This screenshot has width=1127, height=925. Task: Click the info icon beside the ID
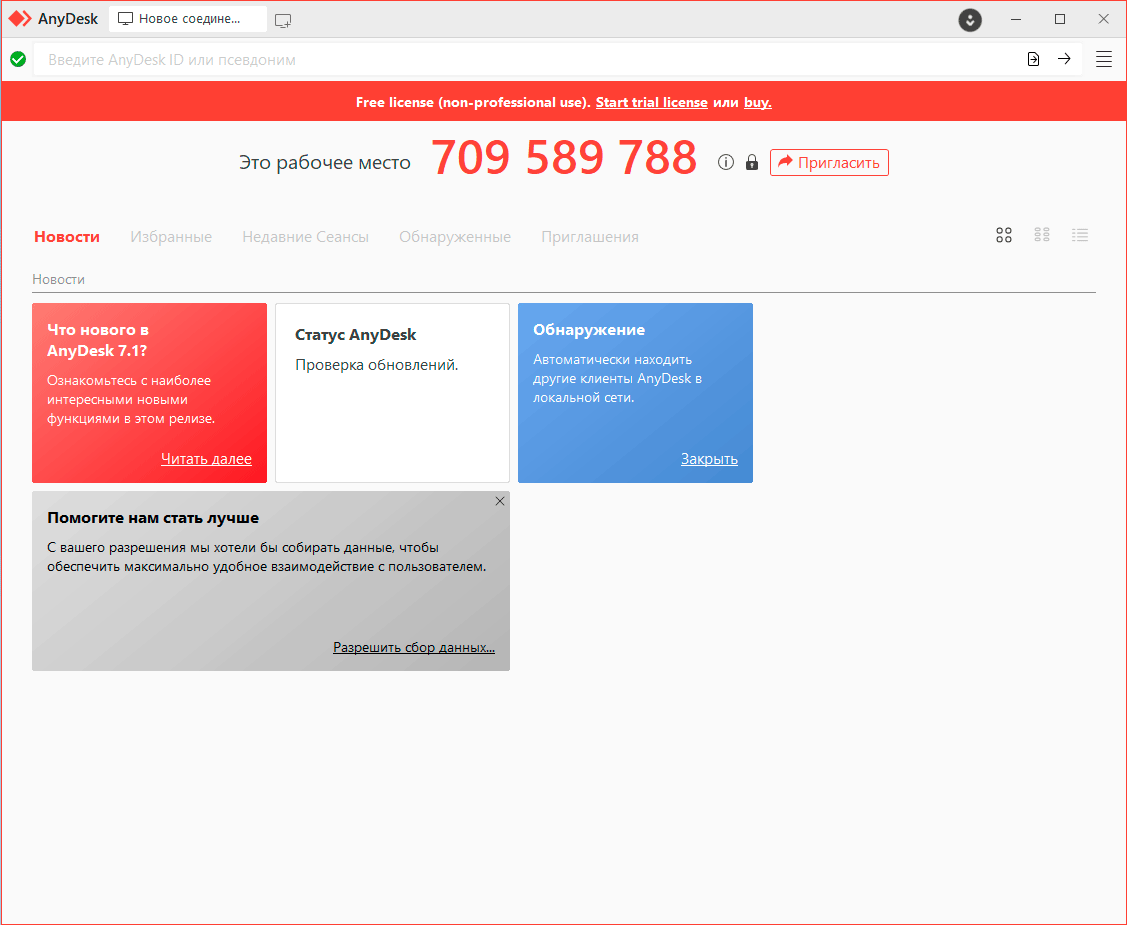coord(726,162)
